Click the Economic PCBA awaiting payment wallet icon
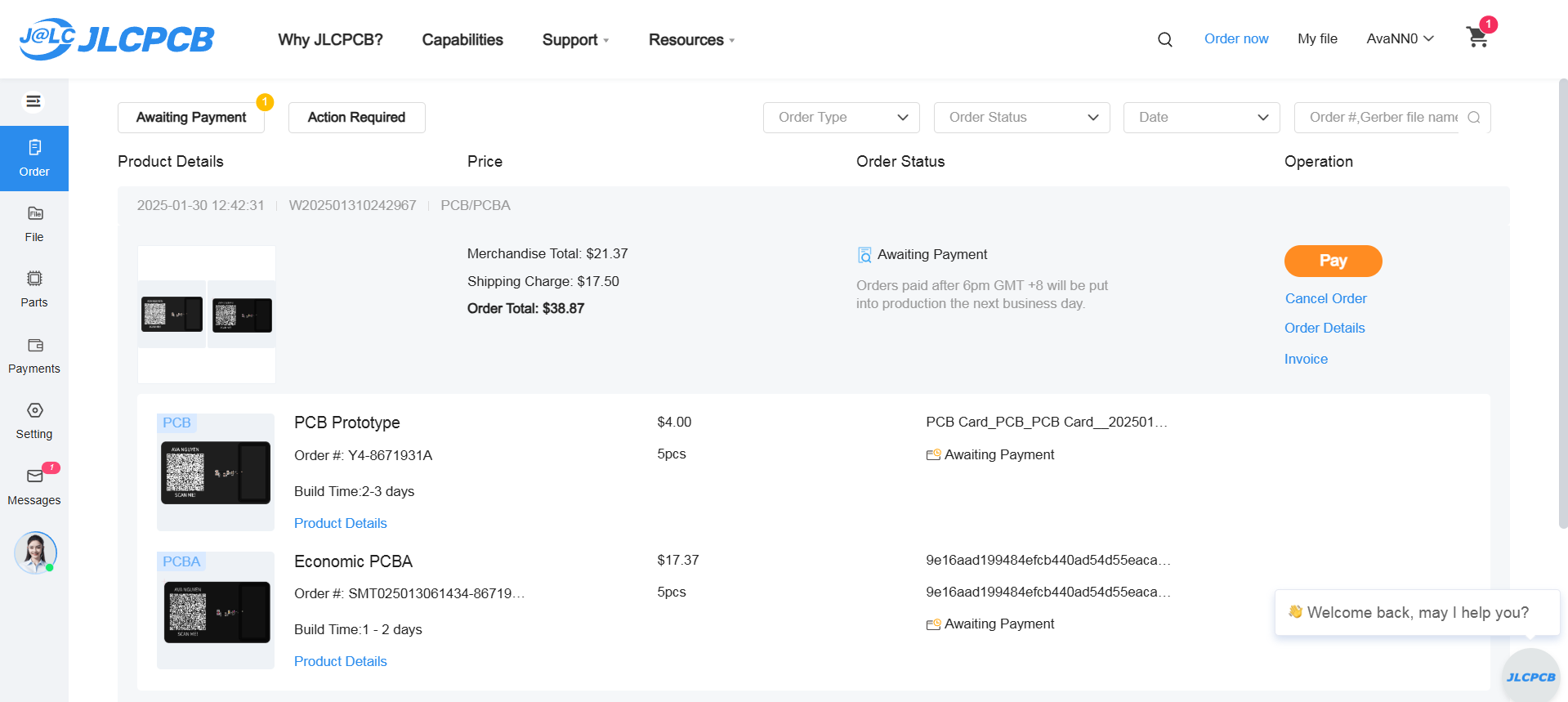The image size is (1568, 702). (x=933, y=624)
